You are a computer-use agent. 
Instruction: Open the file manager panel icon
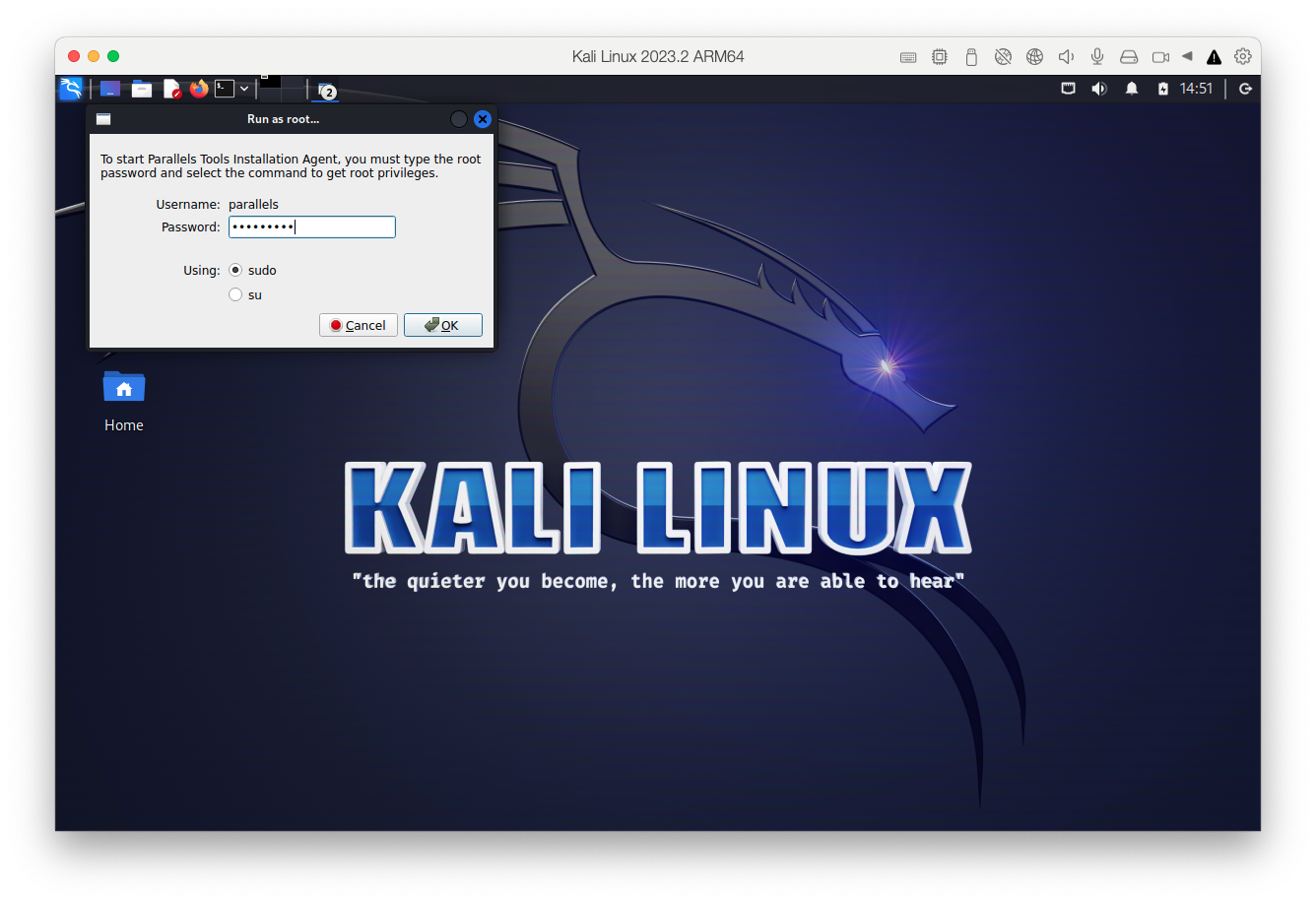(x=142, y=89)
